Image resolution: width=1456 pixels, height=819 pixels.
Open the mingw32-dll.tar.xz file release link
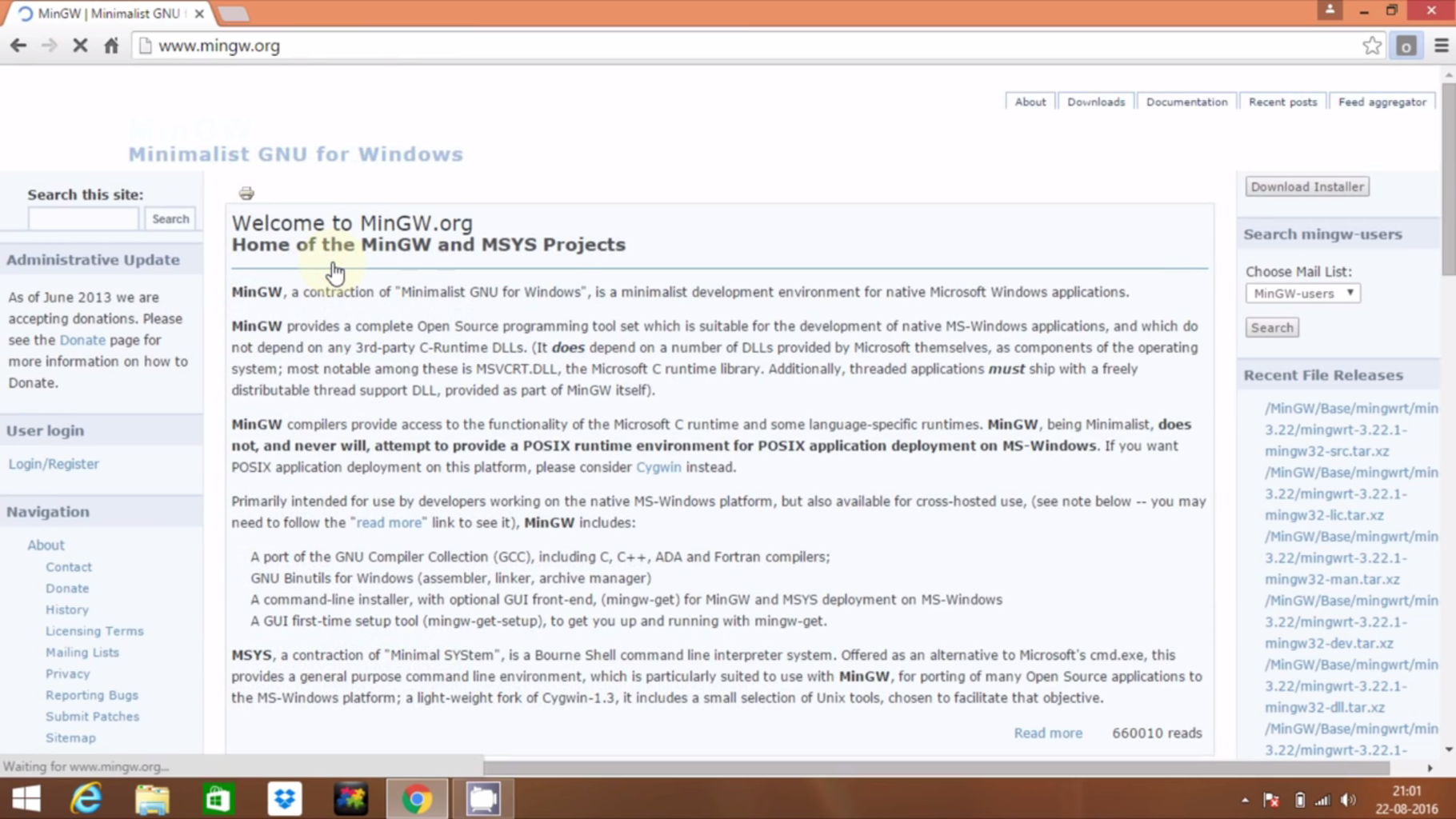tap(1351, 685)
